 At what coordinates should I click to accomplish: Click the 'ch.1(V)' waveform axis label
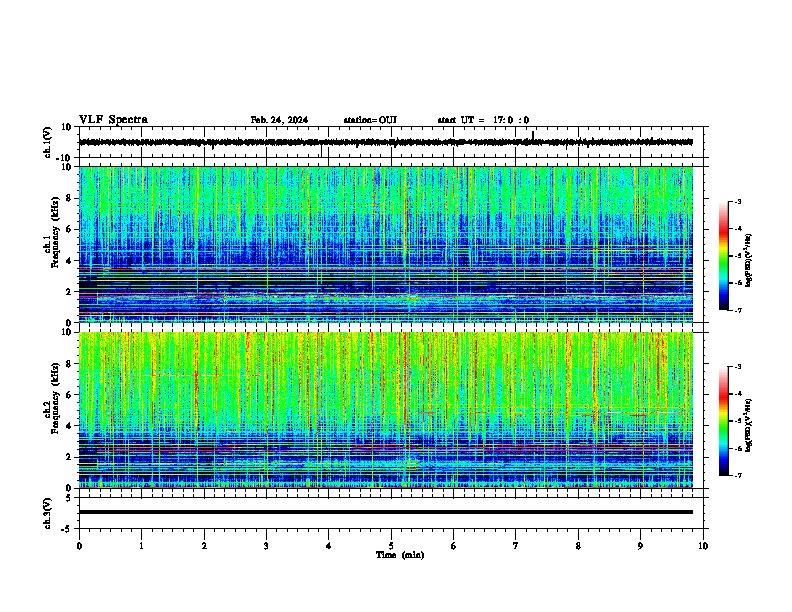[48, 142]
